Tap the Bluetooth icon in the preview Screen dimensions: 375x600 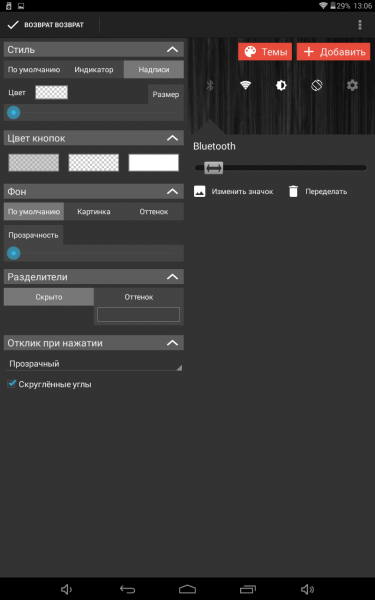210,85
